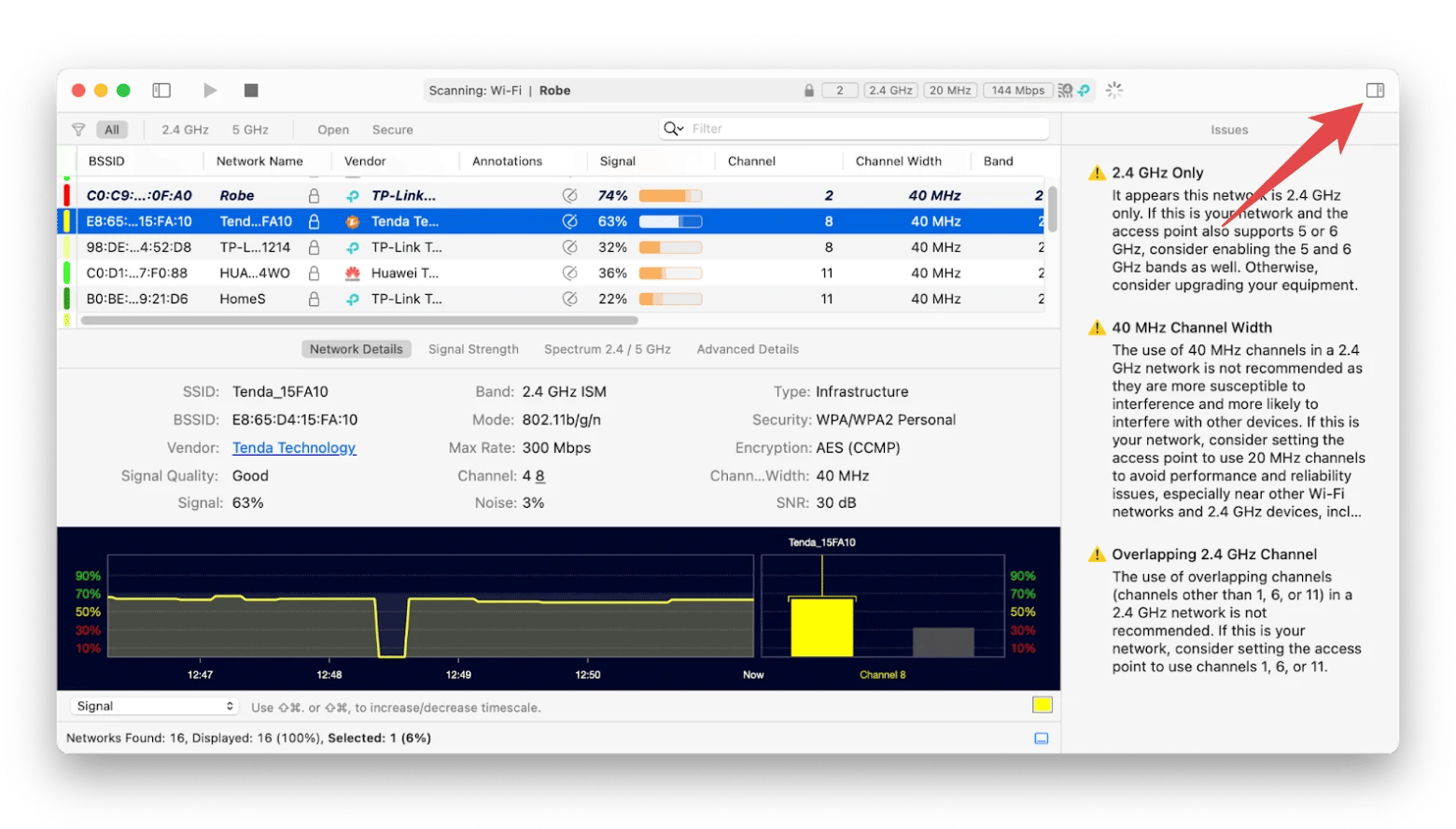Open the Tenda Technology vendor link
The width and height of the screenshot is (1456, 829).
tap(294, 448)
